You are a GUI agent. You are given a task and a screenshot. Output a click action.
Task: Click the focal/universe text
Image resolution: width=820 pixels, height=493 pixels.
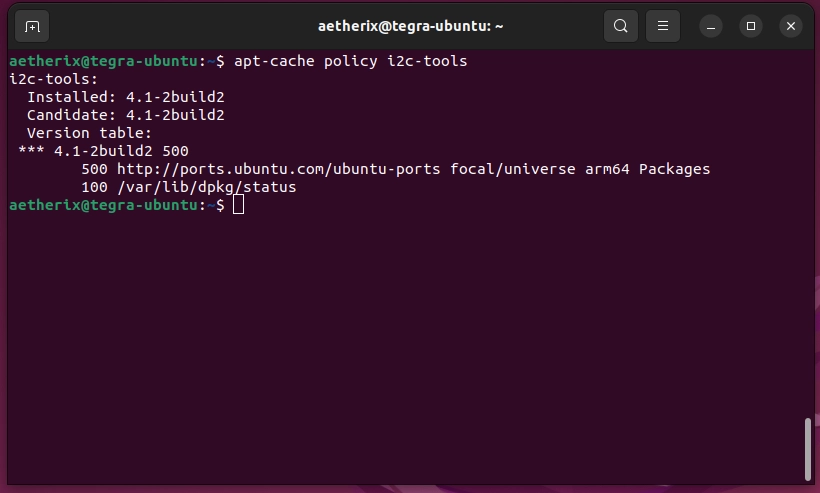pyautogui.click(x=511, y=169)
